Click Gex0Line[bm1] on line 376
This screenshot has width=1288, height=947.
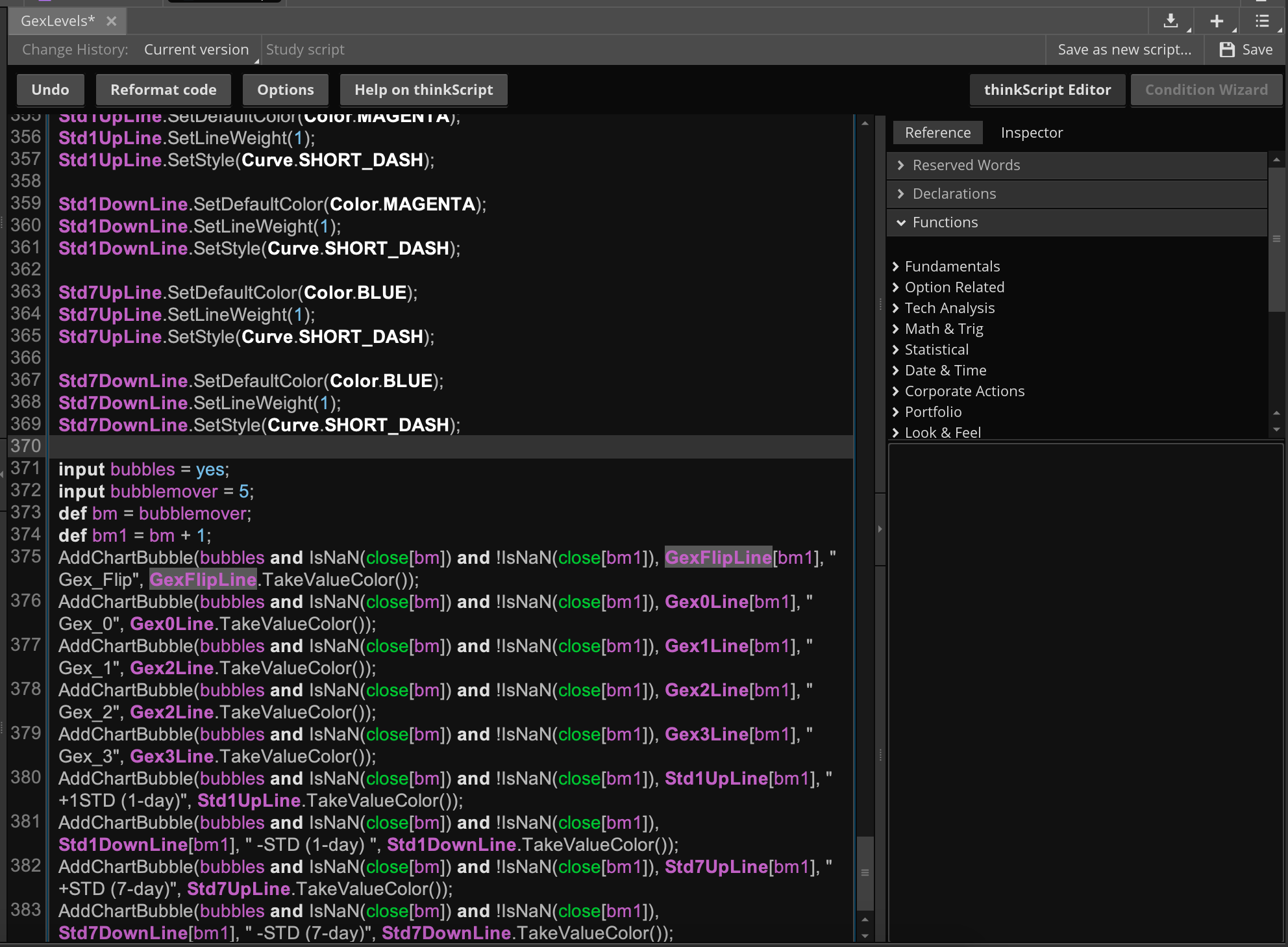tap(732, 601)
